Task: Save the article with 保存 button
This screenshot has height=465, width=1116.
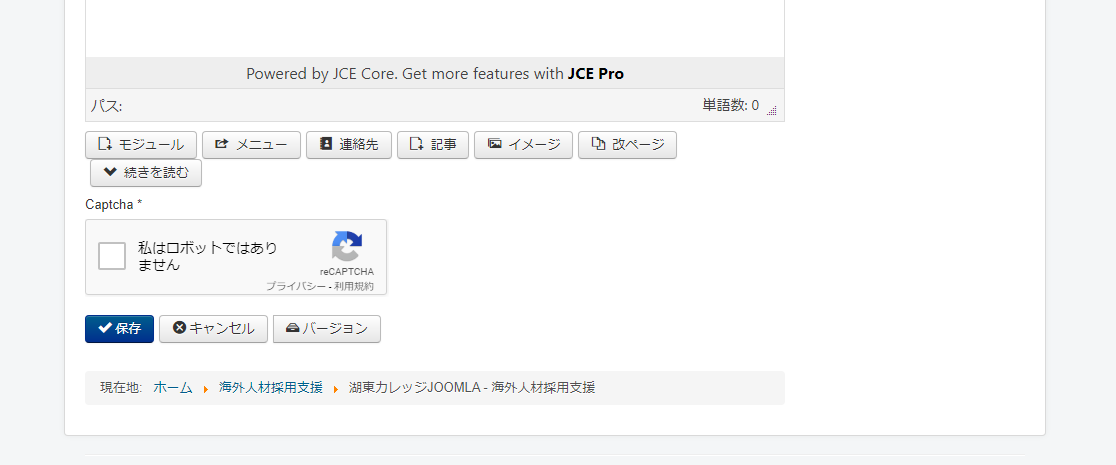Action: (119, 329)
